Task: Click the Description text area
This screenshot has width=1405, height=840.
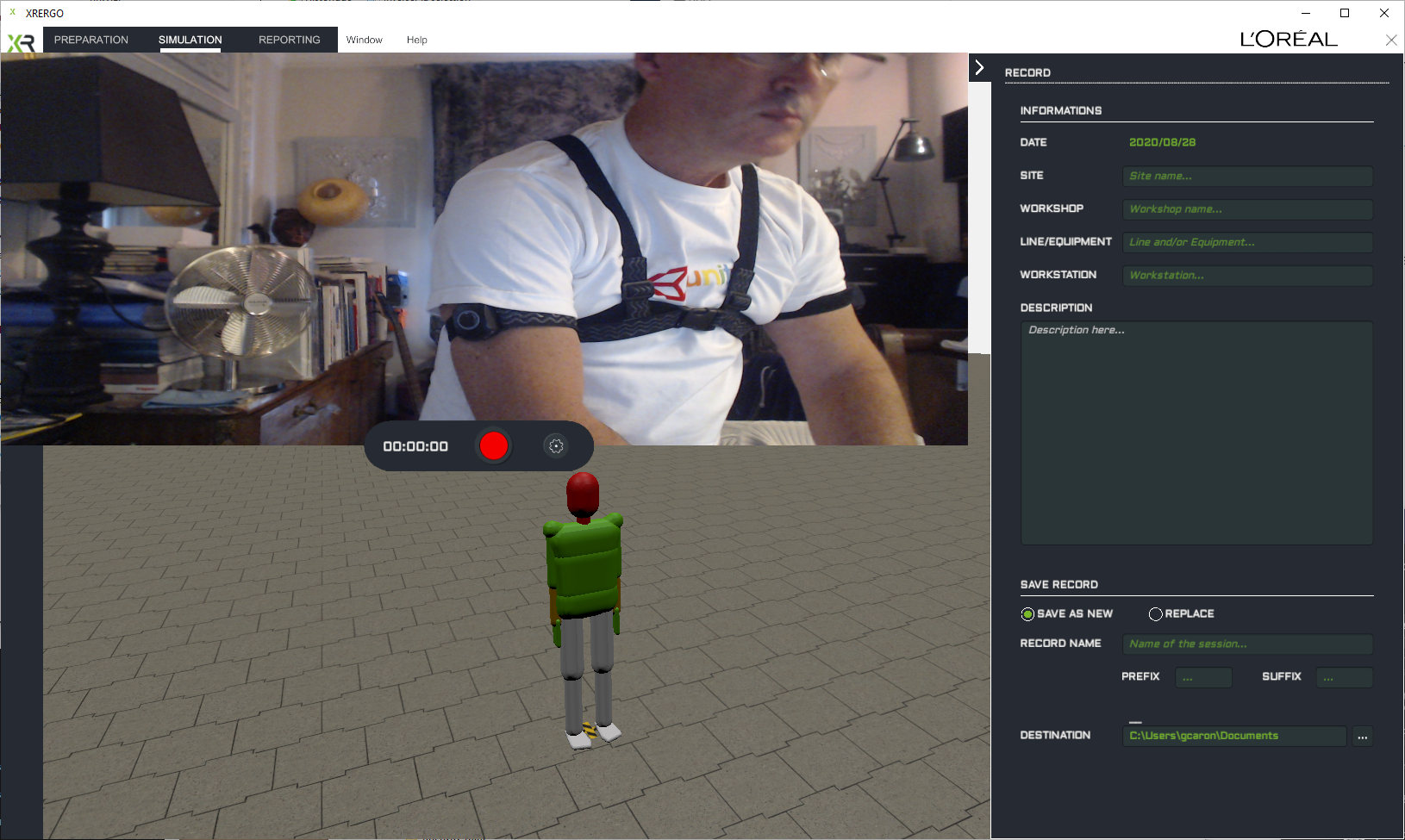Action: click(x=1196, y=431)
